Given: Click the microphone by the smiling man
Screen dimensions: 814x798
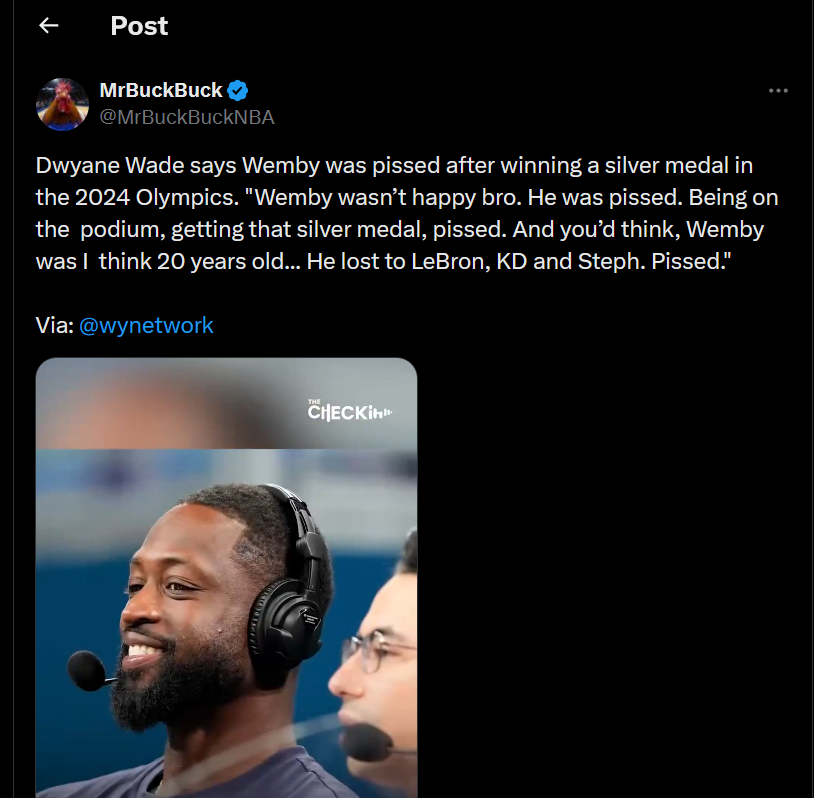Looking at the screenshot, I should coord(87,671).
